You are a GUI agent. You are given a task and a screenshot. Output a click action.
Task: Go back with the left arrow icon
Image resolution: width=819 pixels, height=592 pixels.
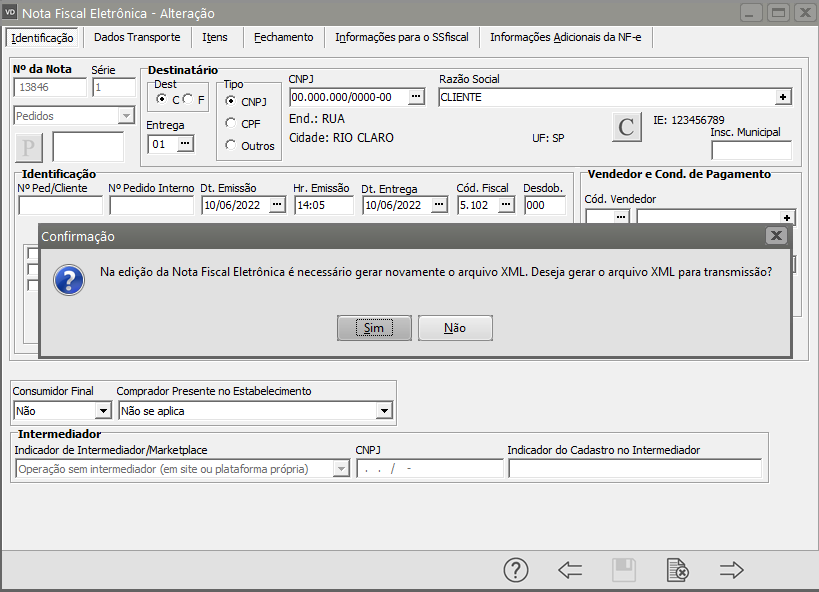(570, 570)
